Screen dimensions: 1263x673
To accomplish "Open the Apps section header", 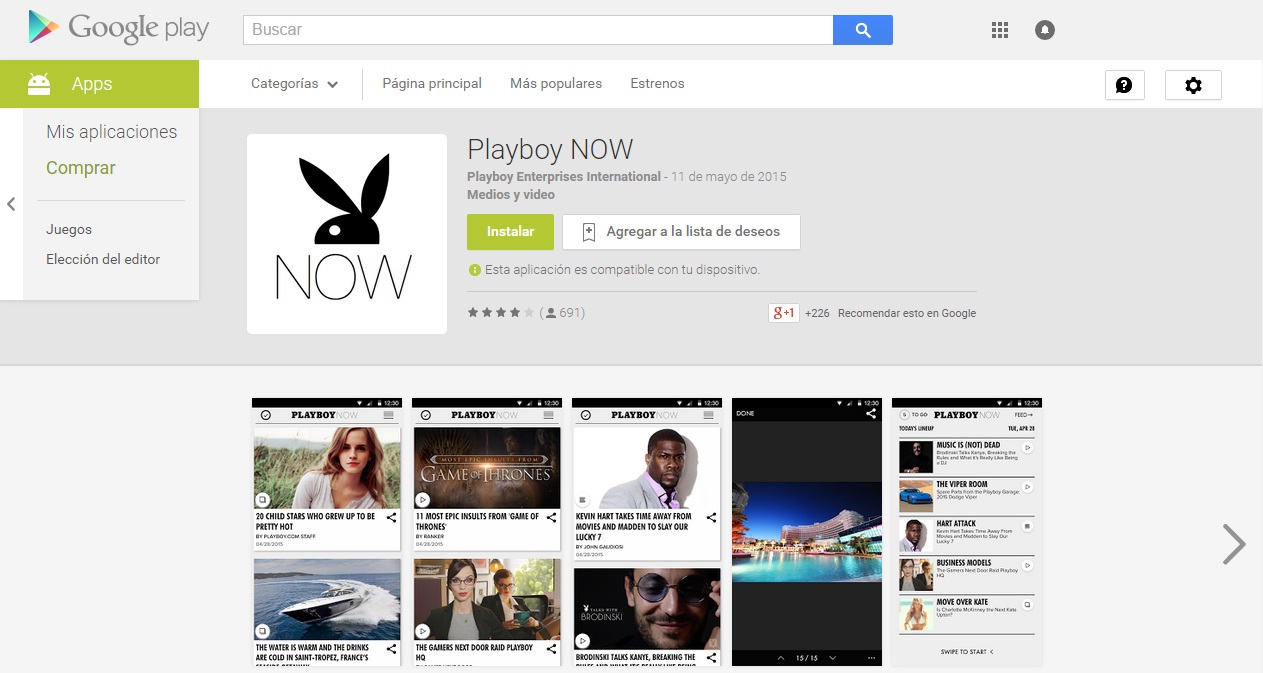I will tap(100, 84).
